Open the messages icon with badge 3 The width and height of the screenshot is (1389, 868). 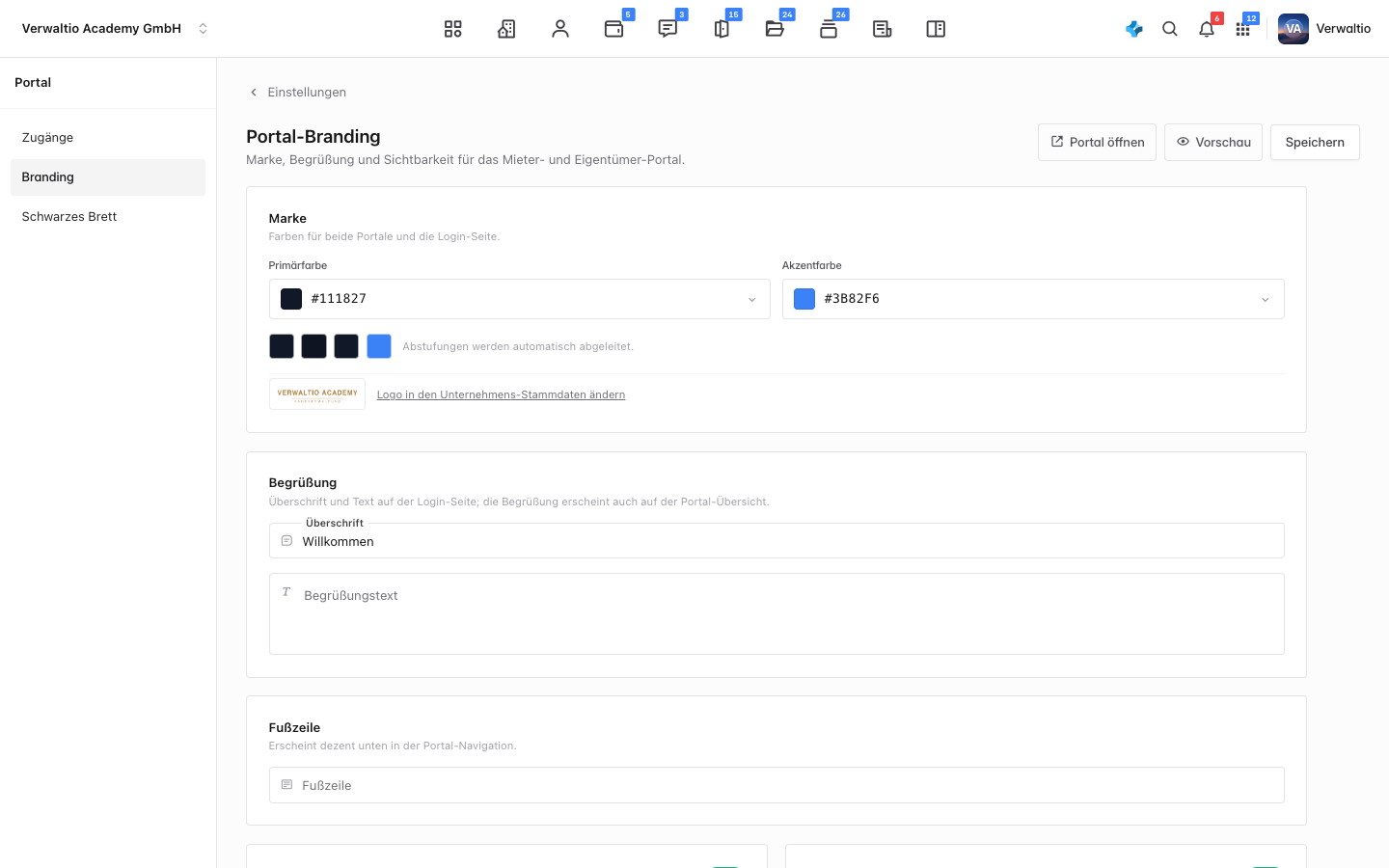(667, 29)
